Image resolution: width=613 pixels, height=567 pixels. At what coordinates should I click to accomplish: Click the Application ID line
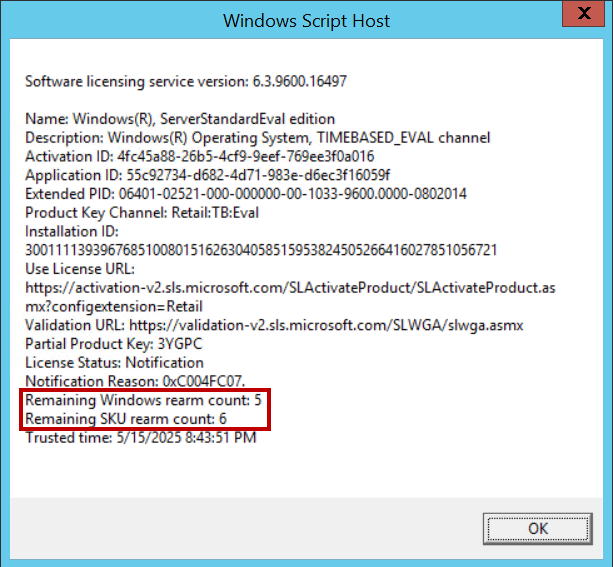click(207, 175)
